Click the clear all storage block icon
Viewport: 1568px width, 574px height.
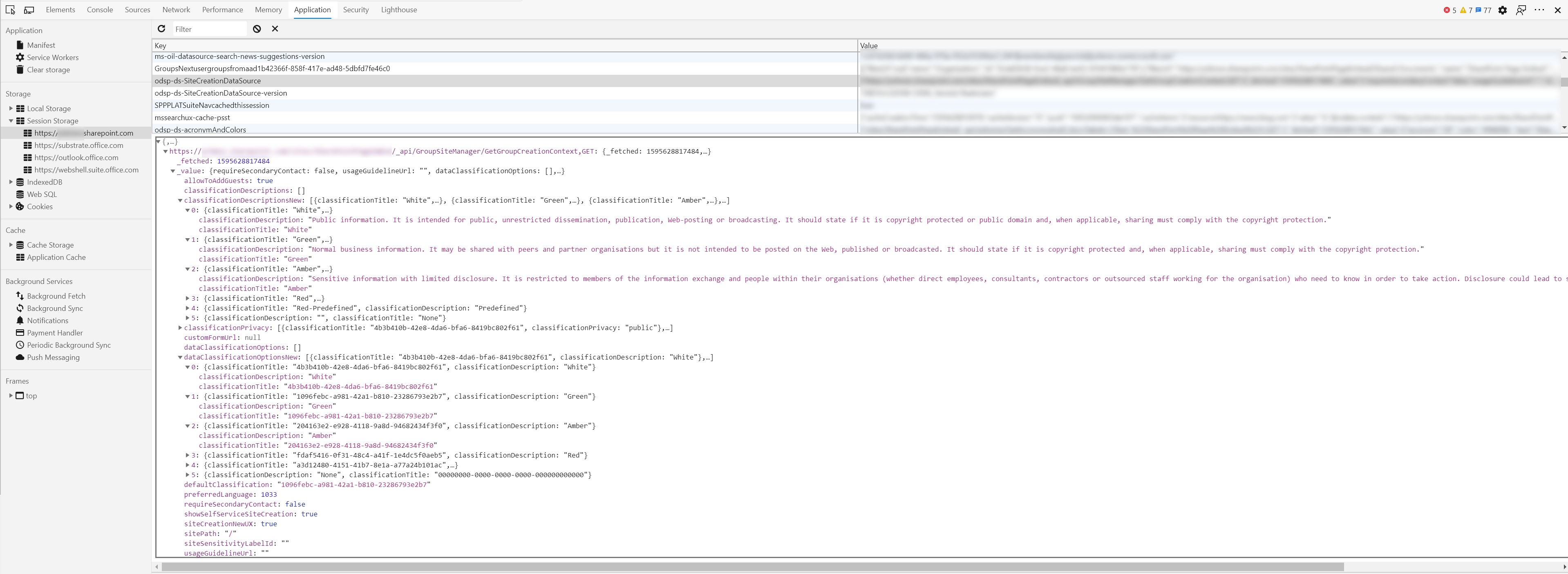257,29
